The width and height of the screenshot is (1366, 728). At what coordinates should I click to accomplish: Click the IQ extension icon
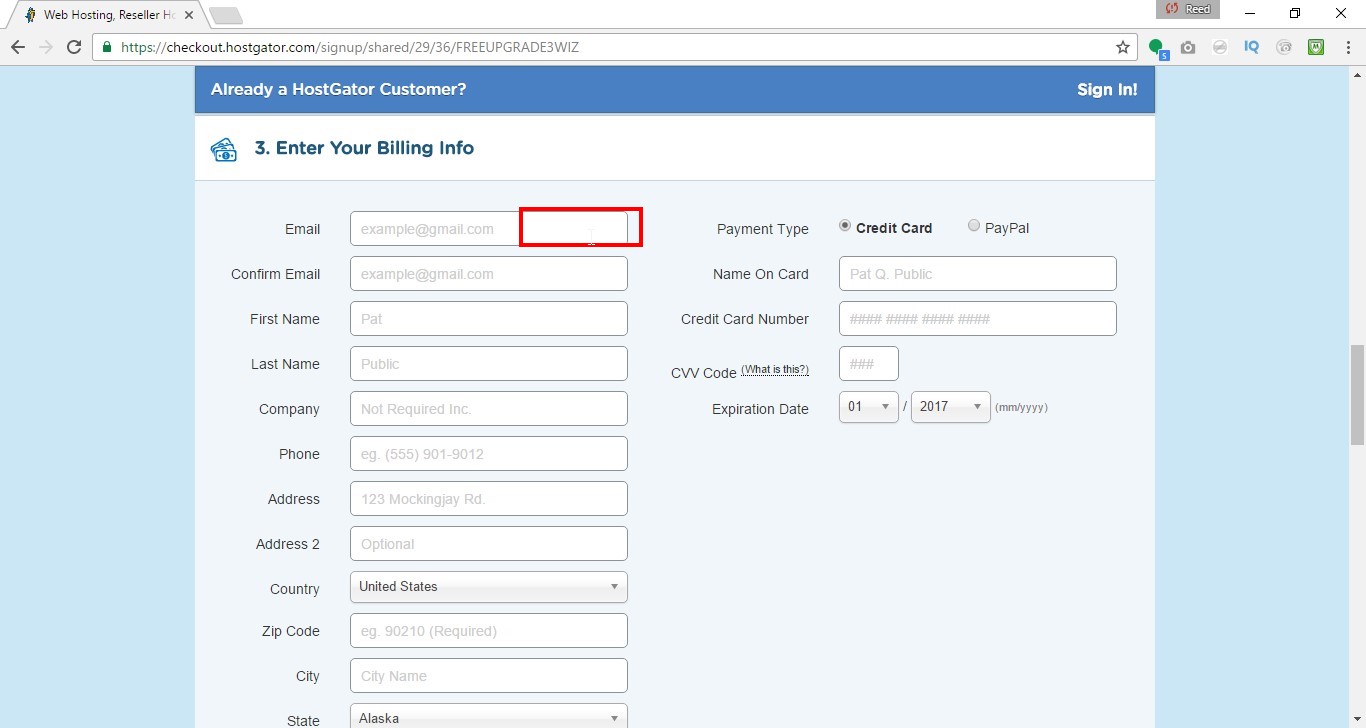point(1251,46)
